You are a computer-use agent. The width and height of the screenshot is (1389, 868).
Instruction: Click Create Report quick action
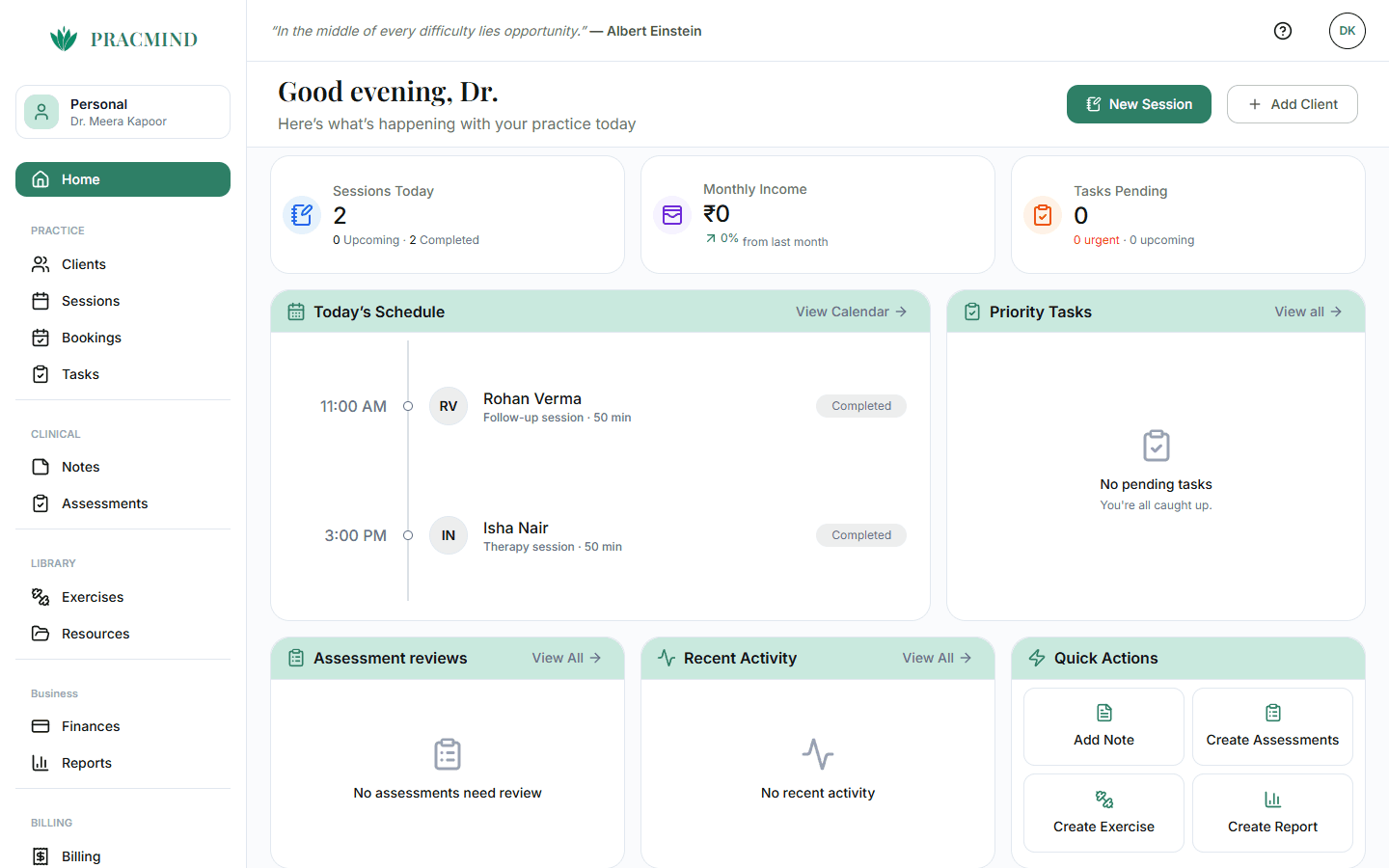click(1272, 813)
